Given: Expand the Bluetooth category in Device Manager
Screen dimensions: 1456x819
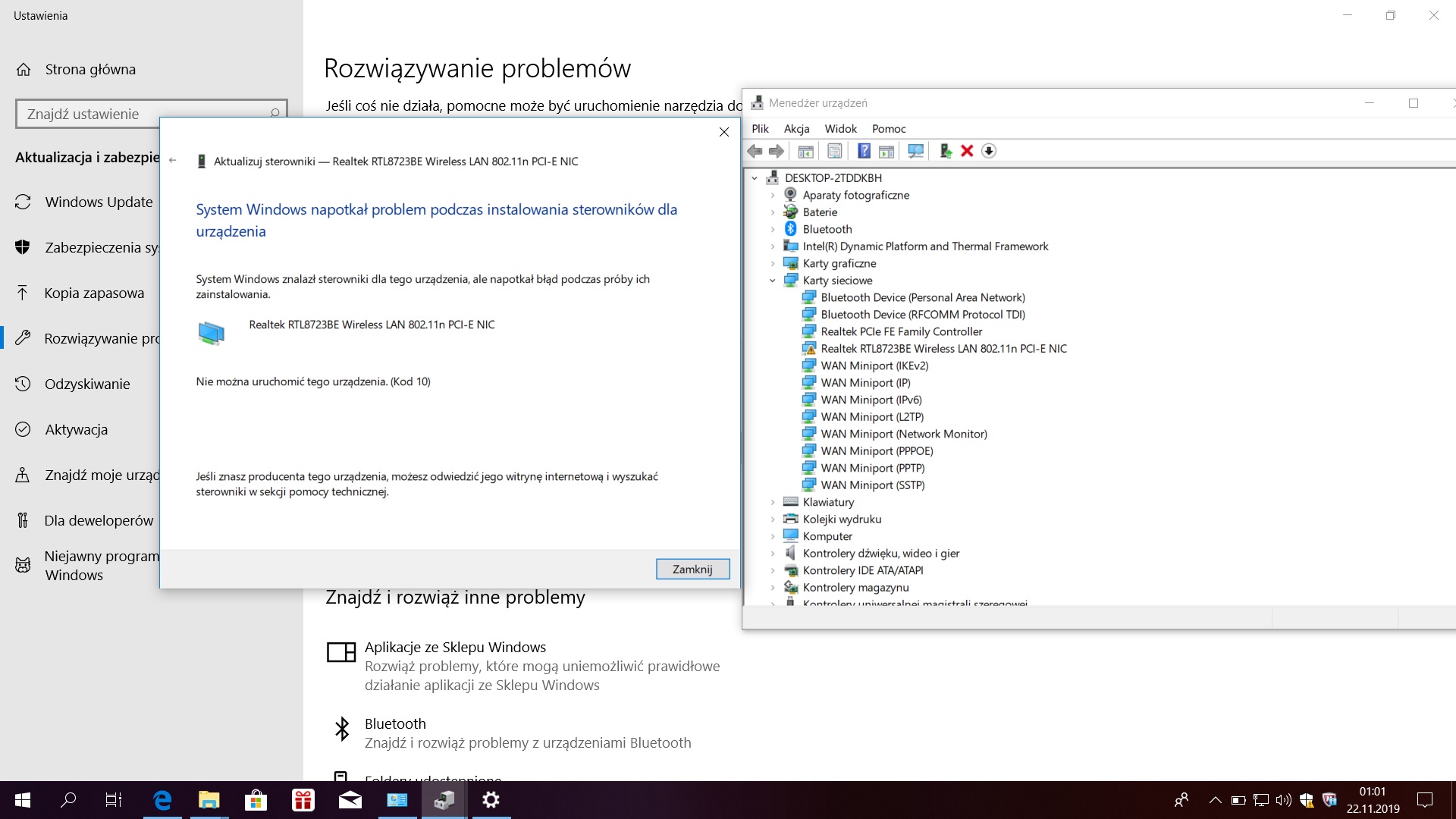Looking at the screenshot, I should [773, 229].
